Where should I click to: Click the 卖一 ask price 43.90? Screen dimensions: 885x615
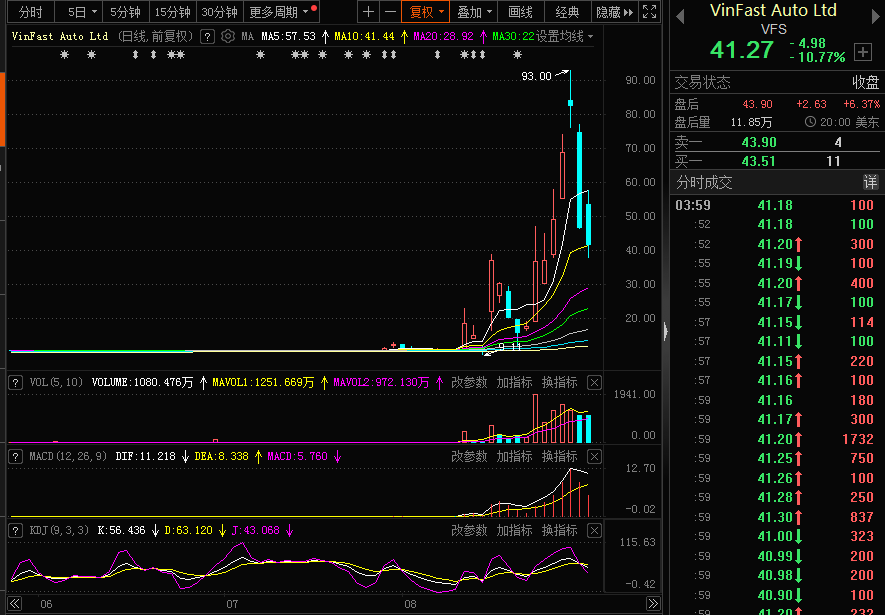click(x=759, y=142)
